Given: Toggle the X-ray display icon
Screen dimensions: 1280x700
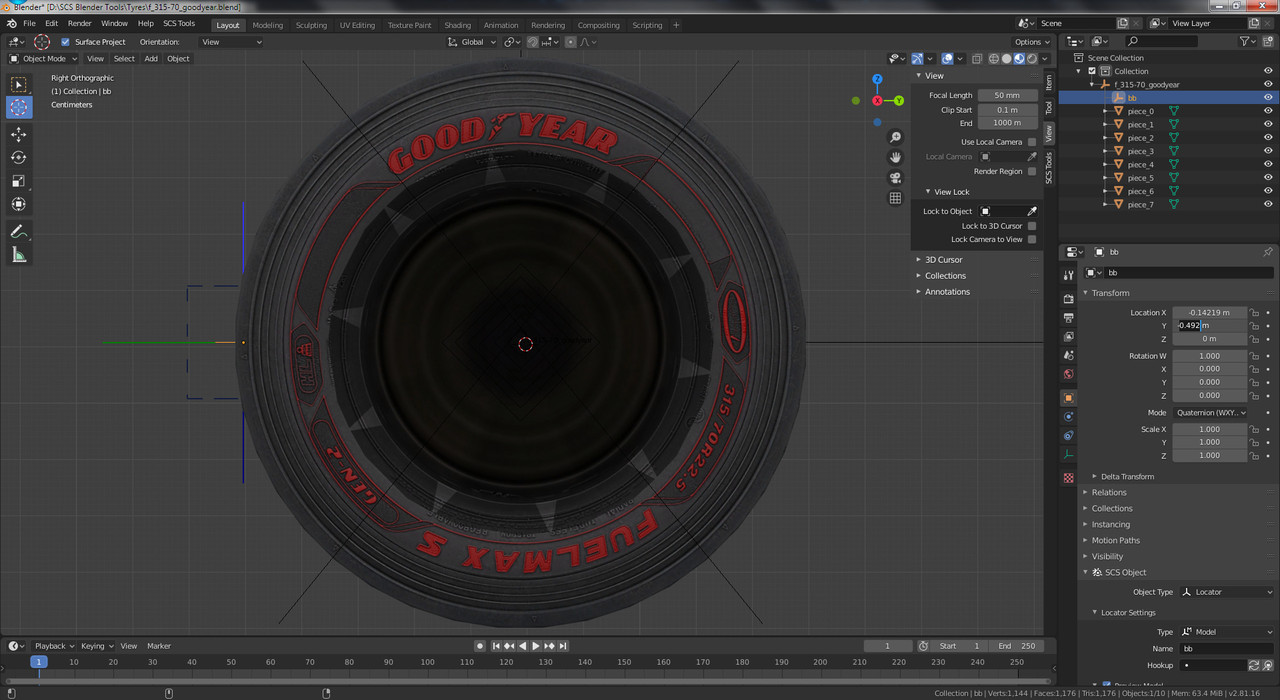Looking at the screenshot, I should point(977,58).
